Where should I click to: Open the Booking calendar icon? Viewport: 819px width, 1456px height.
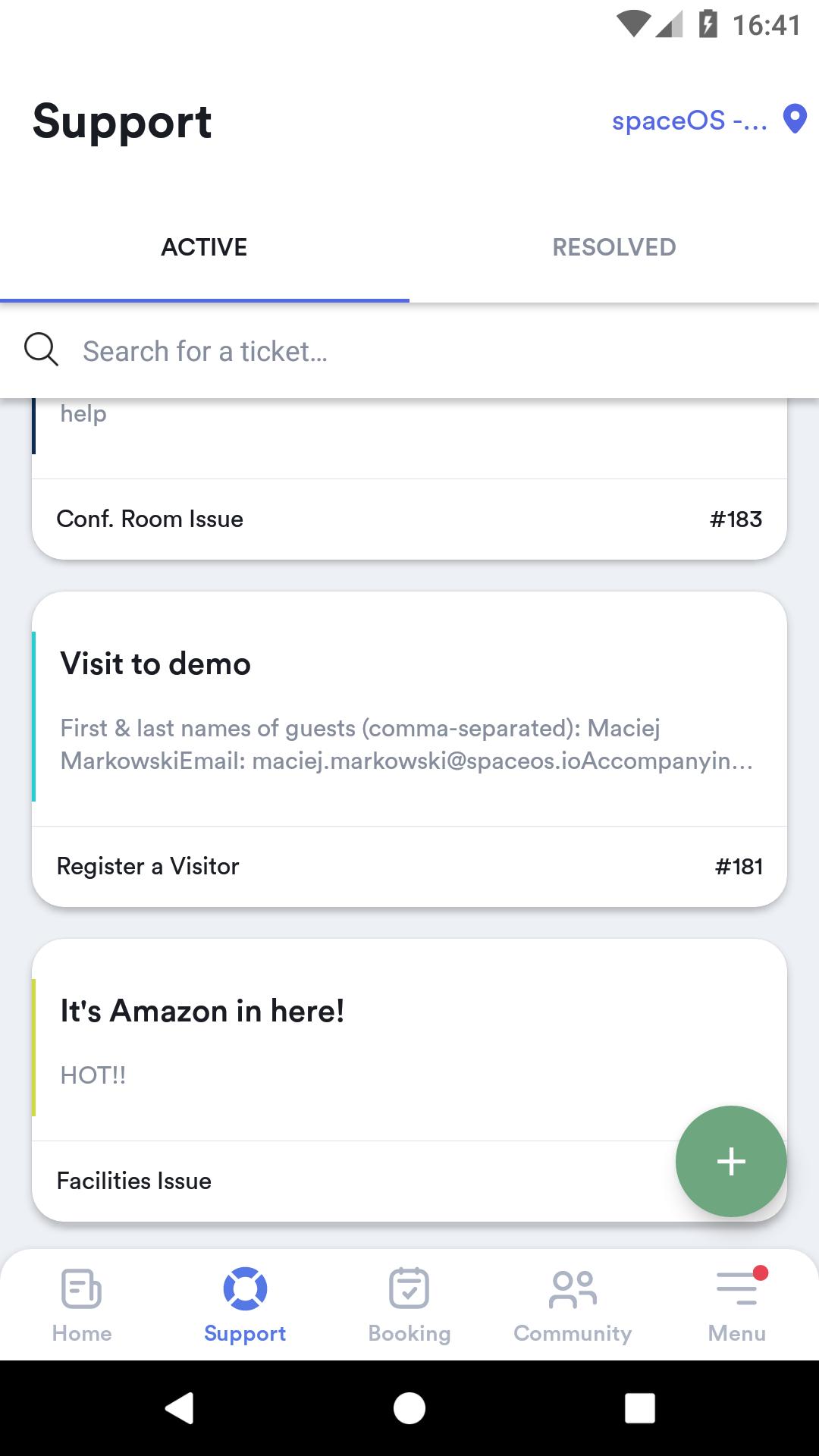(x=409, y=1288)
